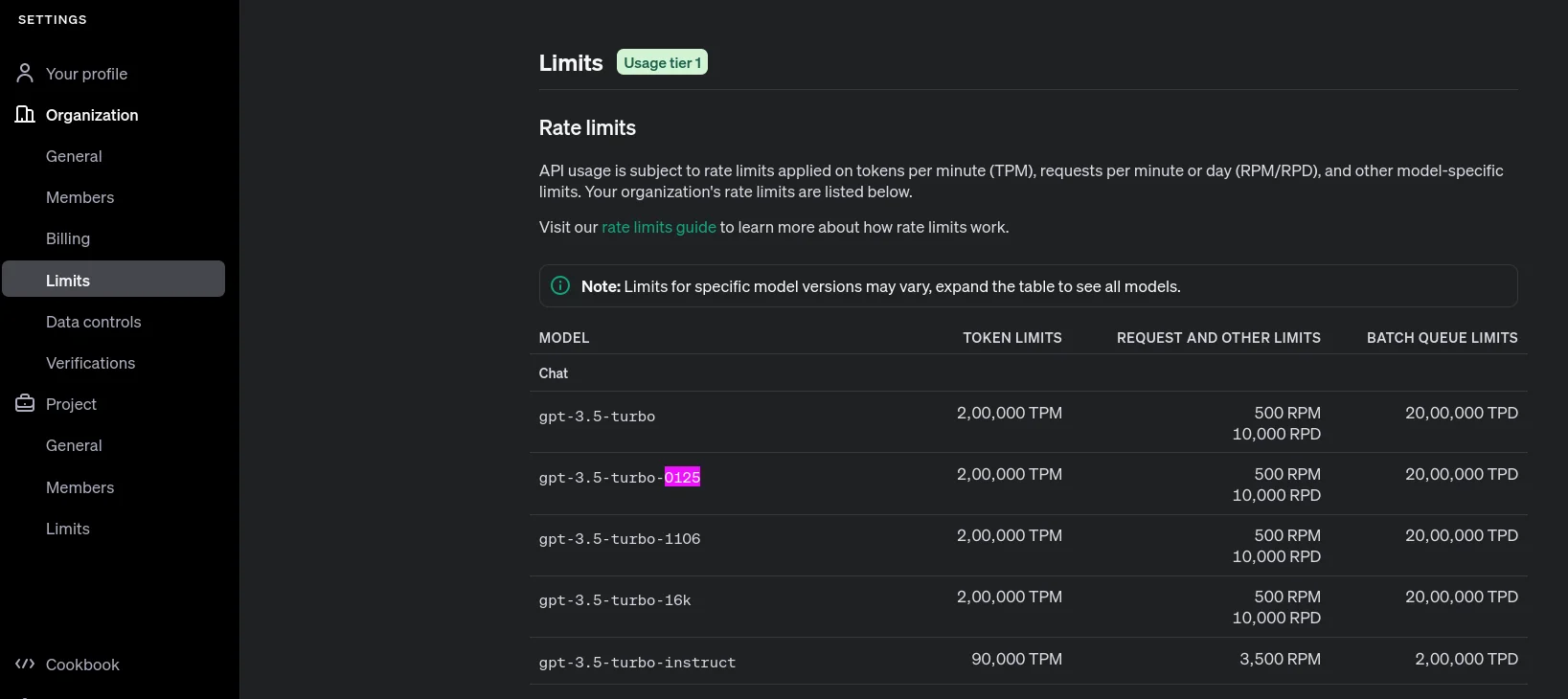The width and height of the screenshot is (1568, 699).
Task: Open the organization General settings
Action: 74,156
